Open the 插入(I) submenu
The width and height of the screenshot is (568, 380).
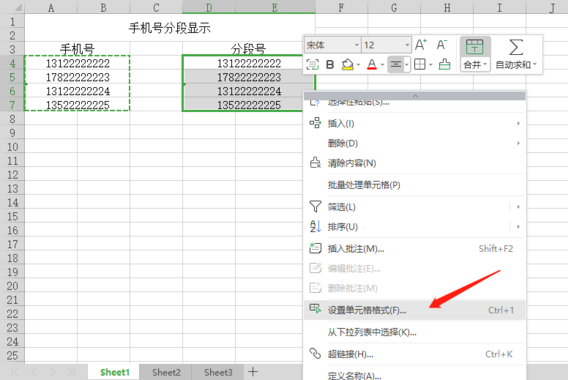[x=414, y=124]
